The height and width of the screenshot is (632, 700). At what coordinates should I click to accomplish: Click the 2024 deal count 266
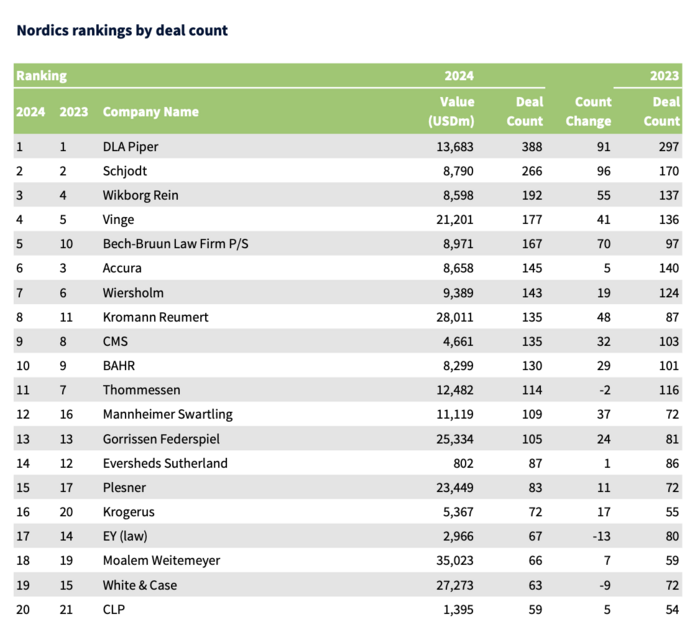(x=532, y=171)
